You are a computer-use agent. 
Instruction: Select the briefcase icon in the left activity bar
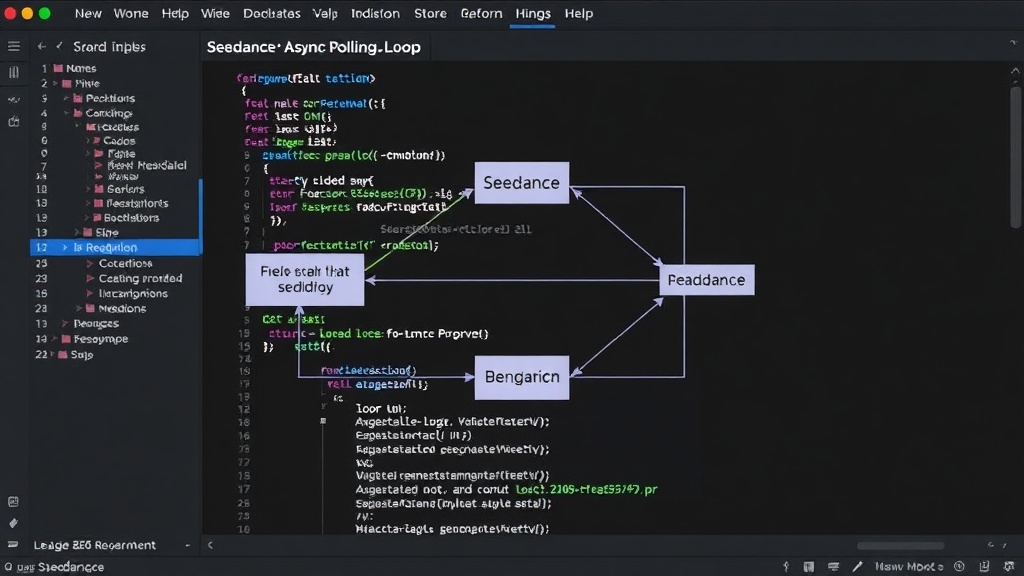(x=14, y=122)
